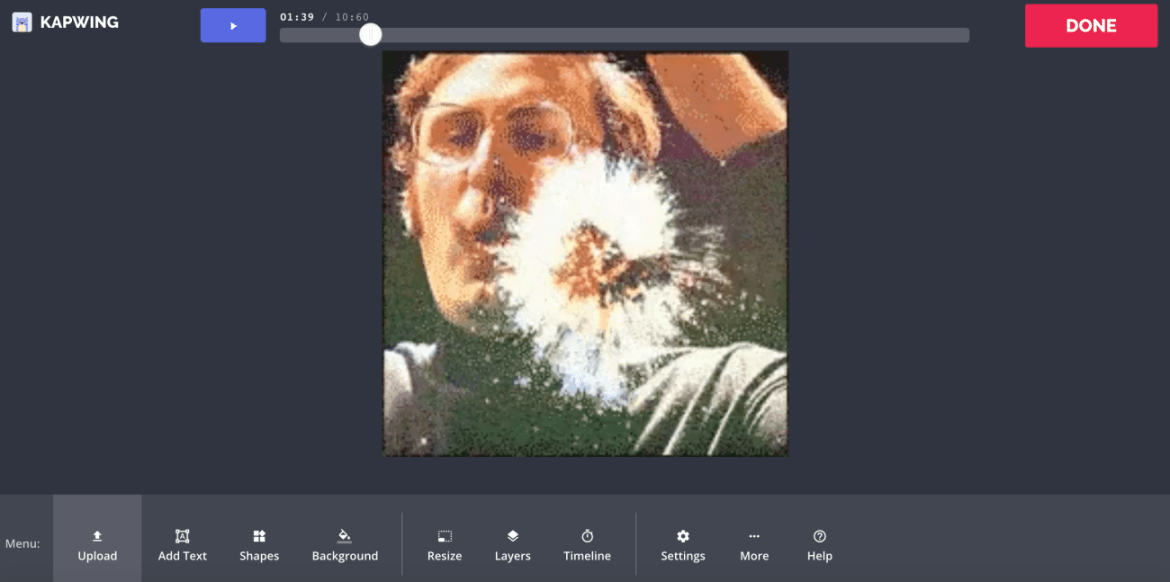This screenshot has height=582, width=1170.
Task: Open the Layers panel
Action: 513,545
